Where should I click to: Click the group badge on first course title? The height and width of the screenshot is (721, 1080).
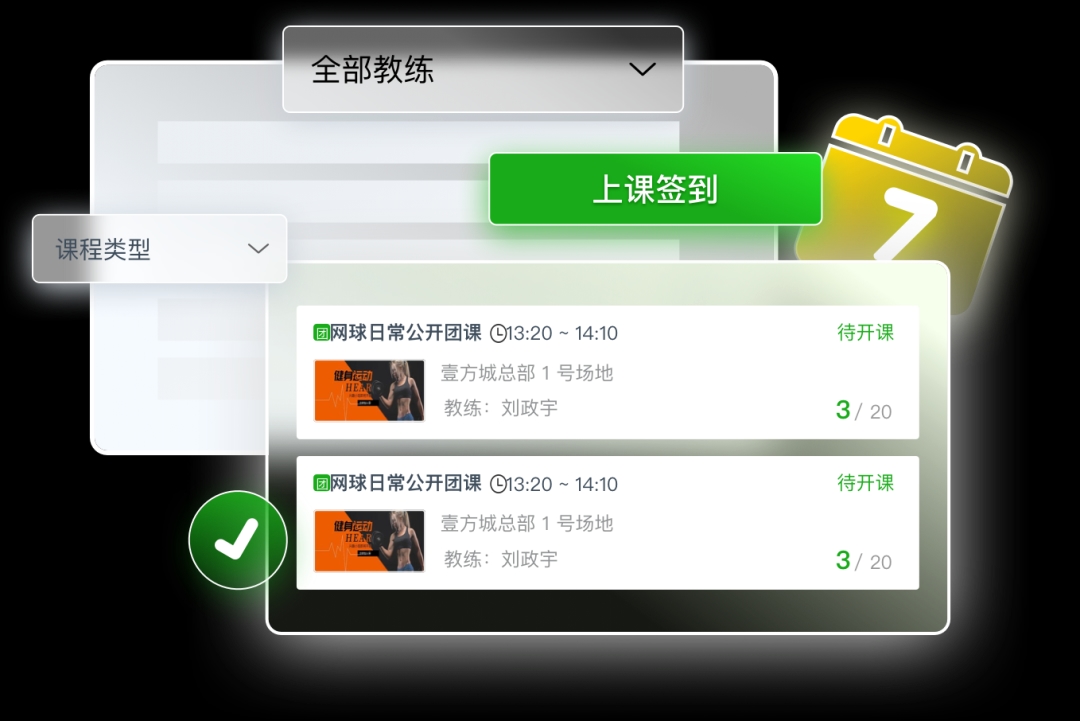pyautogui.click(x=321, y=333)
